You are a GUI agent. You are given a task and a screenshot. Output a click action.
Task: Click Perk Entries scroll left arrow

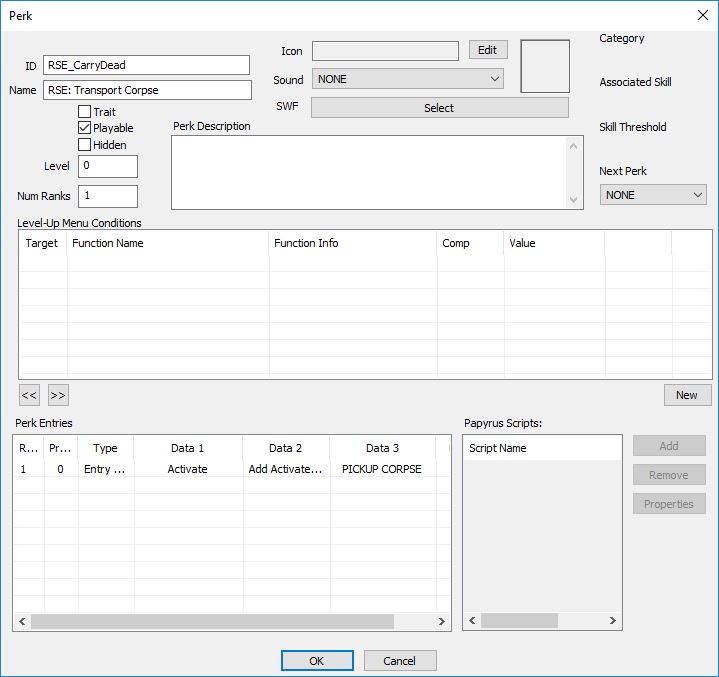[22, 622]
